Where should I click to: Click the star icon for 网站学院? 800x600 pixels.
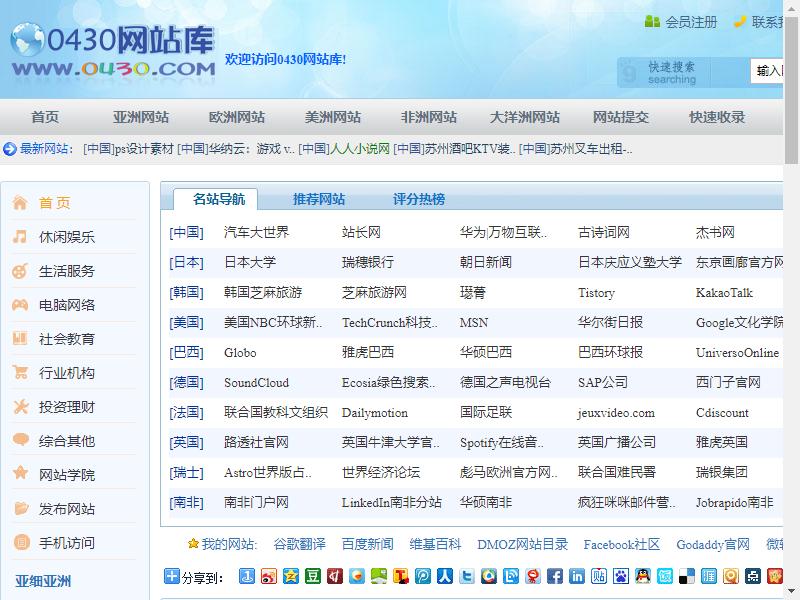click(x=20, y=473)
